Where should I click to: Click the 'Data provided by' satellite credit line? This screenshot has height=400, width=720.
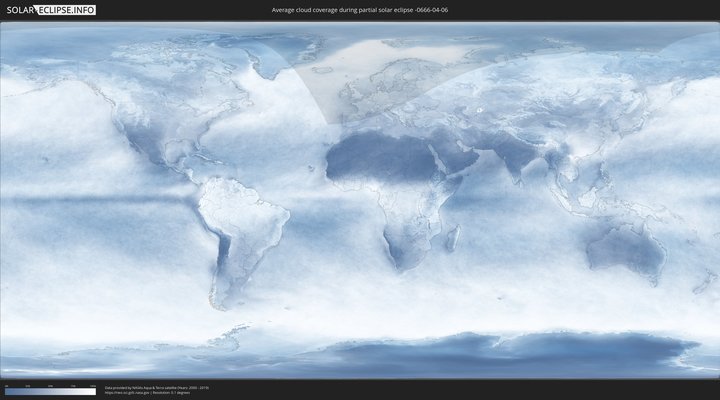click(157, 388)
